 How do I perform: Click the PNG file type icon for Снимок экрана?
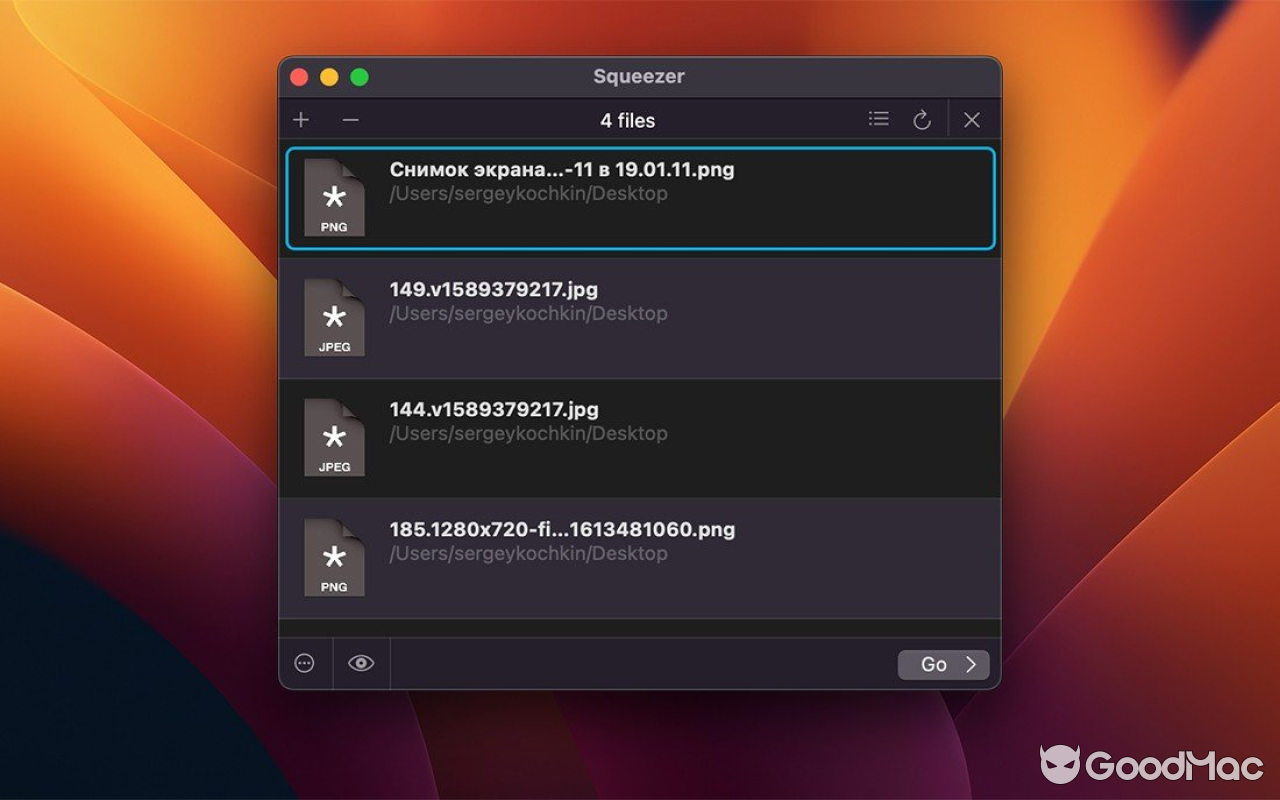click(x=334, y=198)
